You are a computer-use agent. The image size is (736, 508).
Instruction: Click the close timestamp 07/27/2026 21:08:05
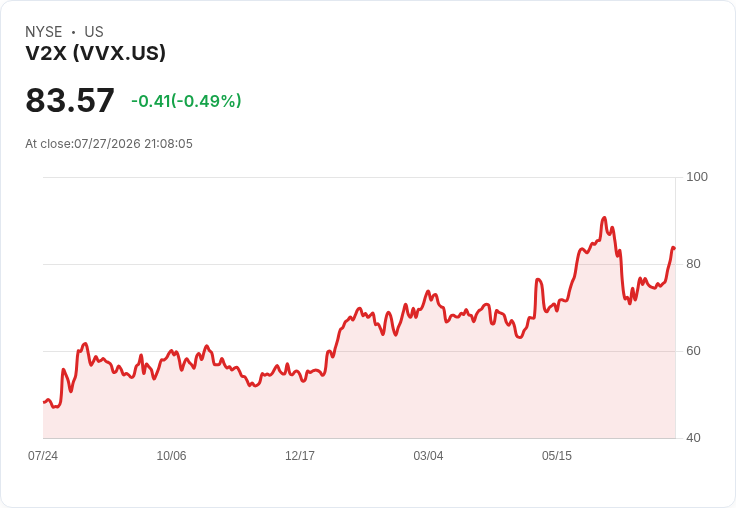click(x=133, y=144)
